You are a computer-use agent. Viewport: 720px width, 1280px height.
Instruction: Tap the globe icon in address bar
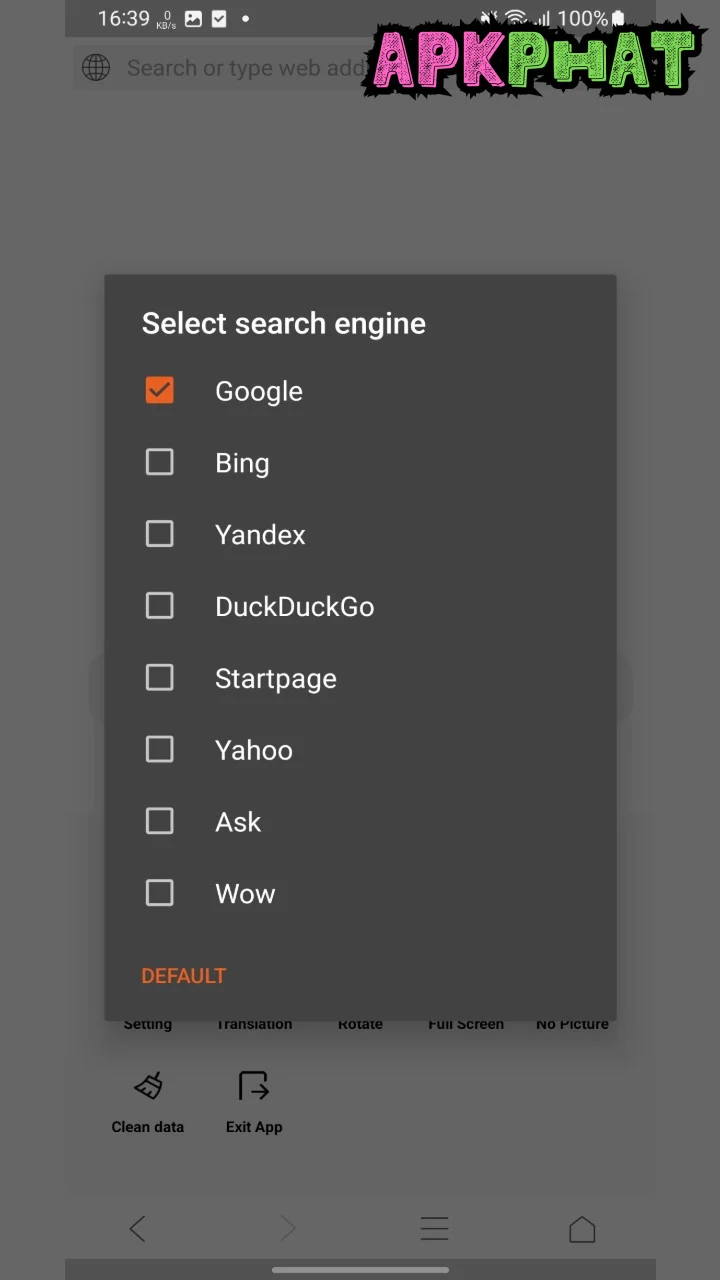[96, 68]
